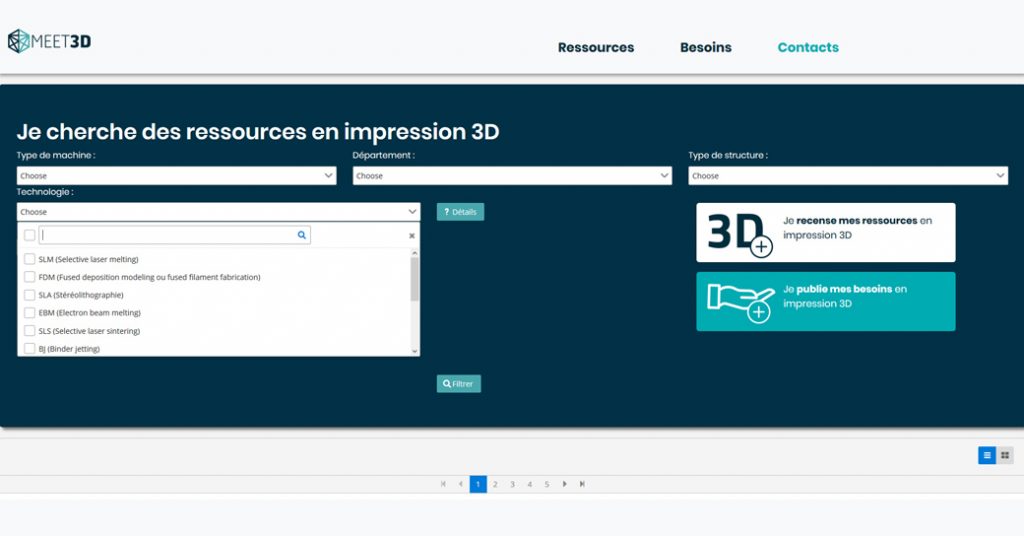Image resolution: width=1024 pixels, height=536 pixels.
Task: Check SLM (Selective laser melting)
Action: (x=29, y=259)
